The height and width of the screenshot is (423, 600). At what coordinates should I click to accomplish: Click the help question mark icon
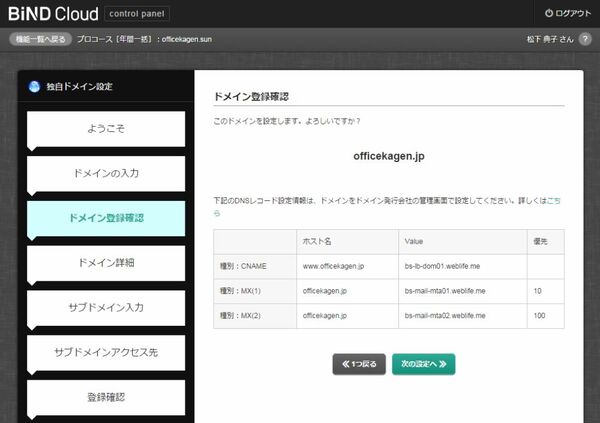tap(585, 39)
